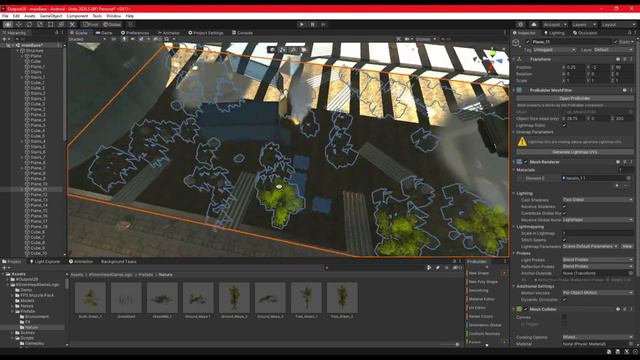This screenshot has height=360, width=640.
Task: Toggle scene audio icon in scene toolbar
Action: point(133,39)
